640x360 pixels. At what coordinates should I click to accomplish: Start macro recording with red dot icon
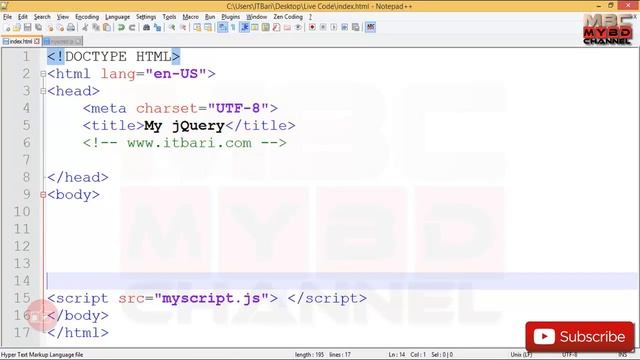(312, 27)
